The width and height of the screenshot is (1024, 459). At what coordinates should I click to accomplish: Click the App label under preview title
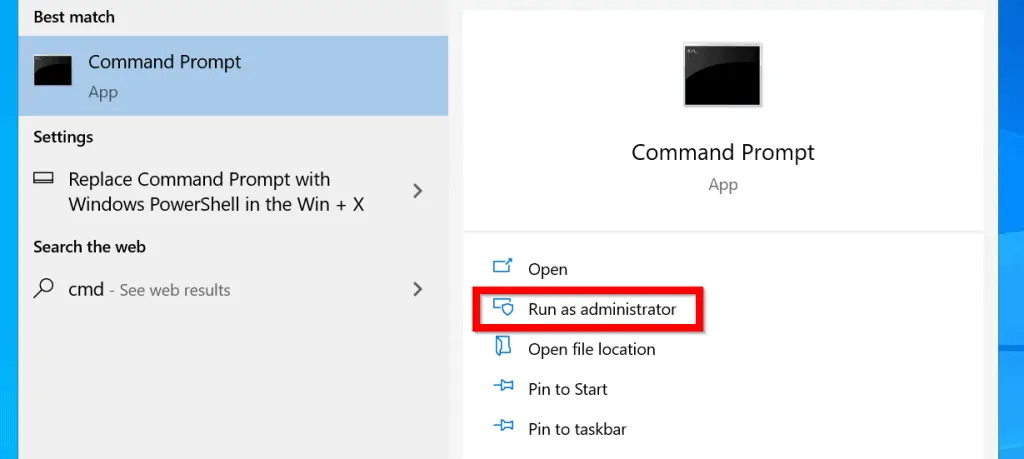click(x=723, y=185)
